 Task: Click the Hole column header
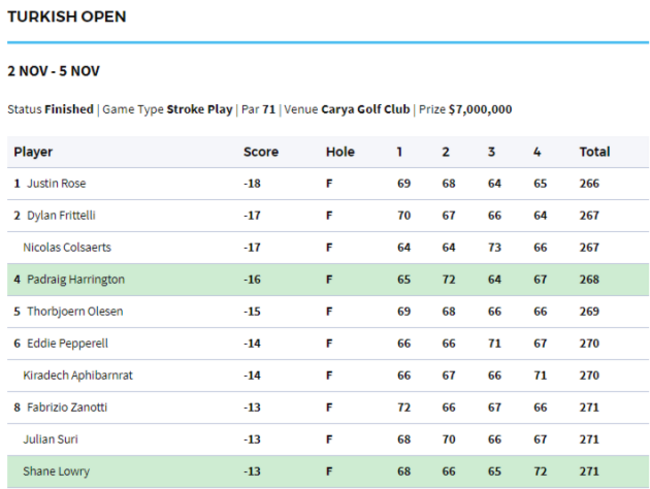coord(340,152)
